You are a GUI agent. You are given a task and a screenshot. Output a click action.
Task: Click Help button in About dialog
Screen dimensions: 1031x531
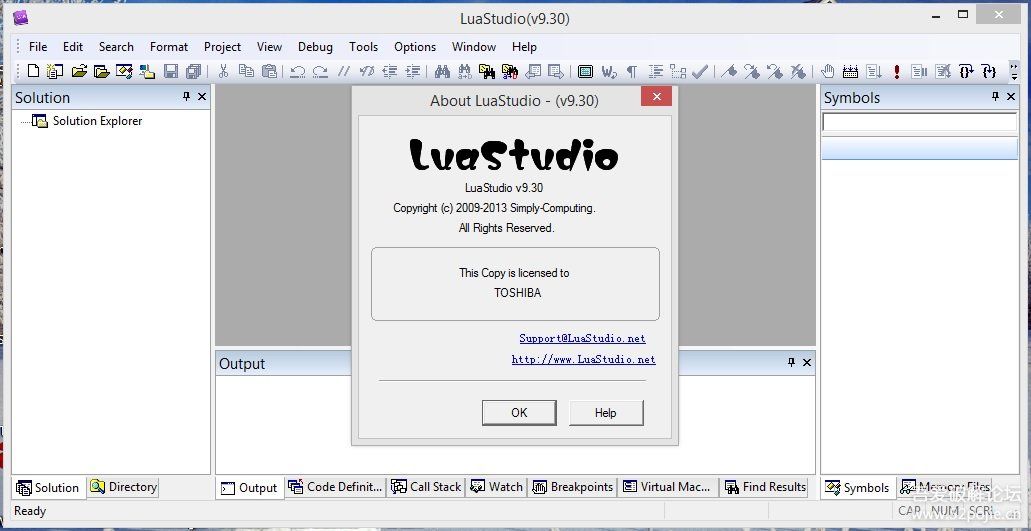pos(606,413)
